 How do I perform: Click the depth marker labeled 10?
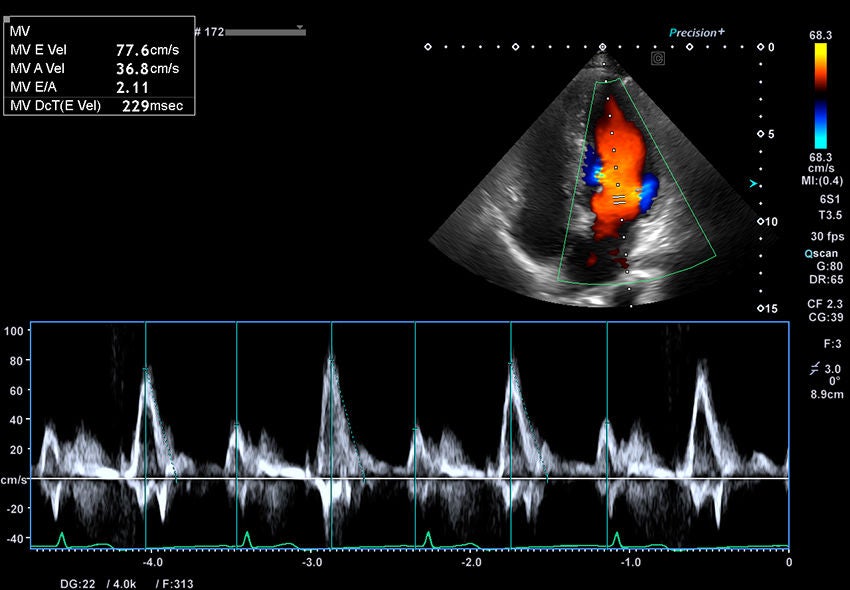[767, 222]
